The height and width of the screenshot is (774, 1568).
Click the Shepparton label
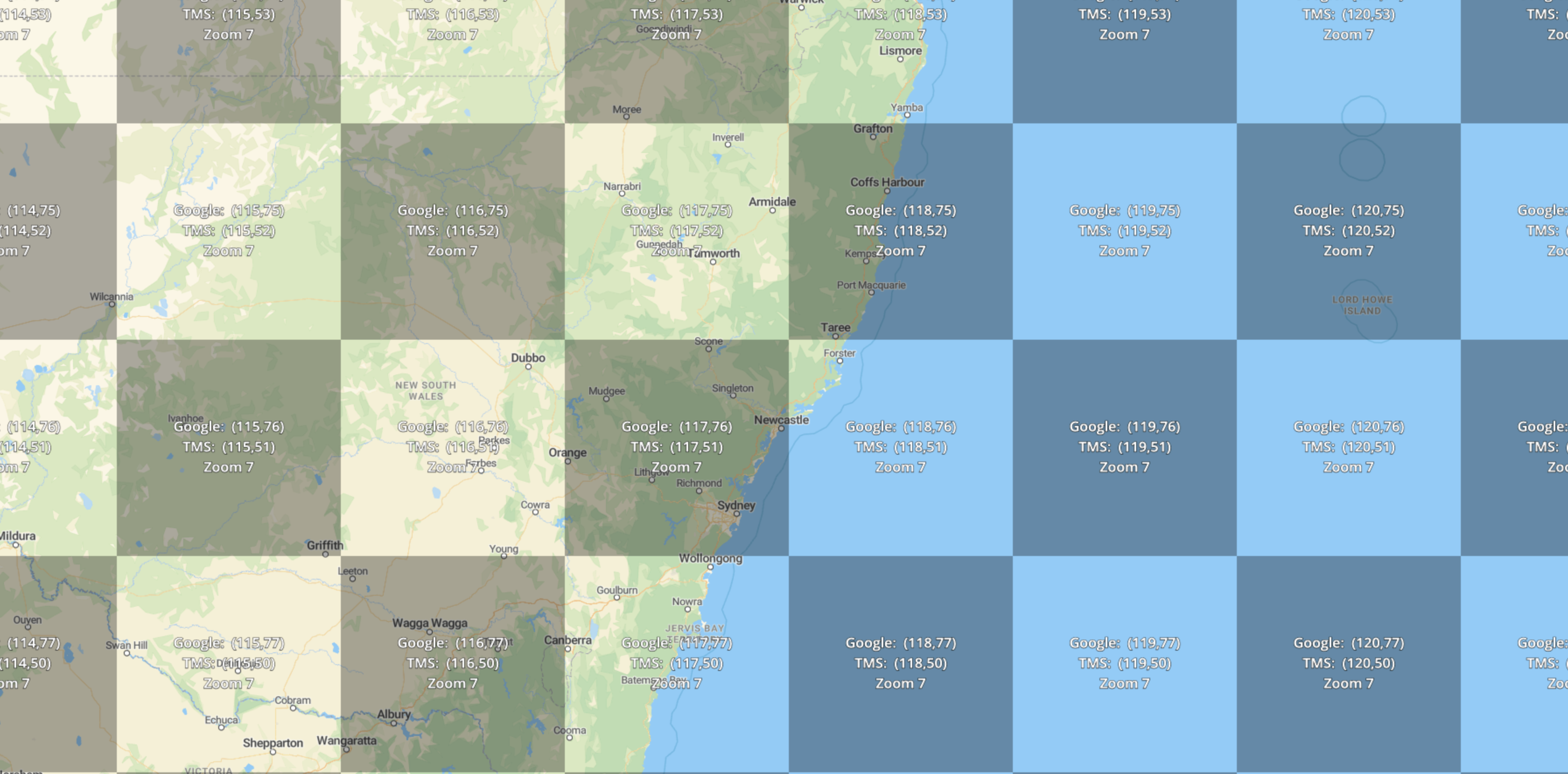coord(273,743)
